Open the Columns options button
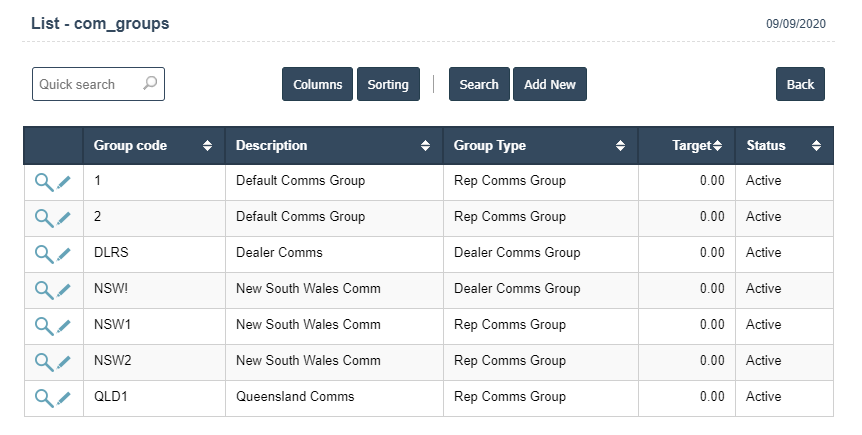 [x=318, y=85]
